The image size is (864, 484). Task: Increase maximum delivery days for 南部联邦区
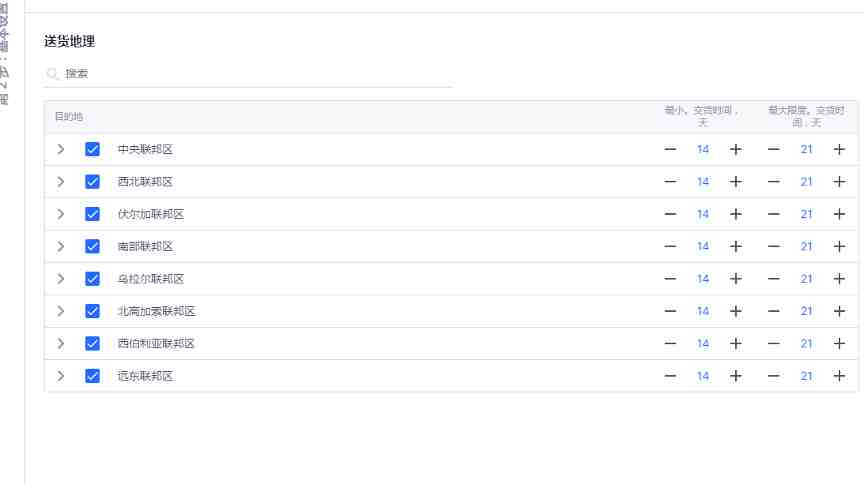click(x=839, y=246)
